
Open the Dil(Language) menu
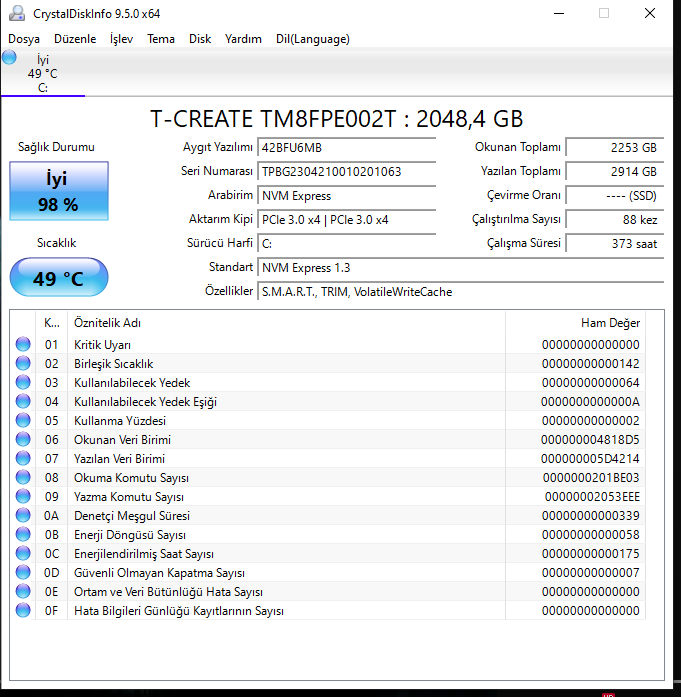[312, 39]
